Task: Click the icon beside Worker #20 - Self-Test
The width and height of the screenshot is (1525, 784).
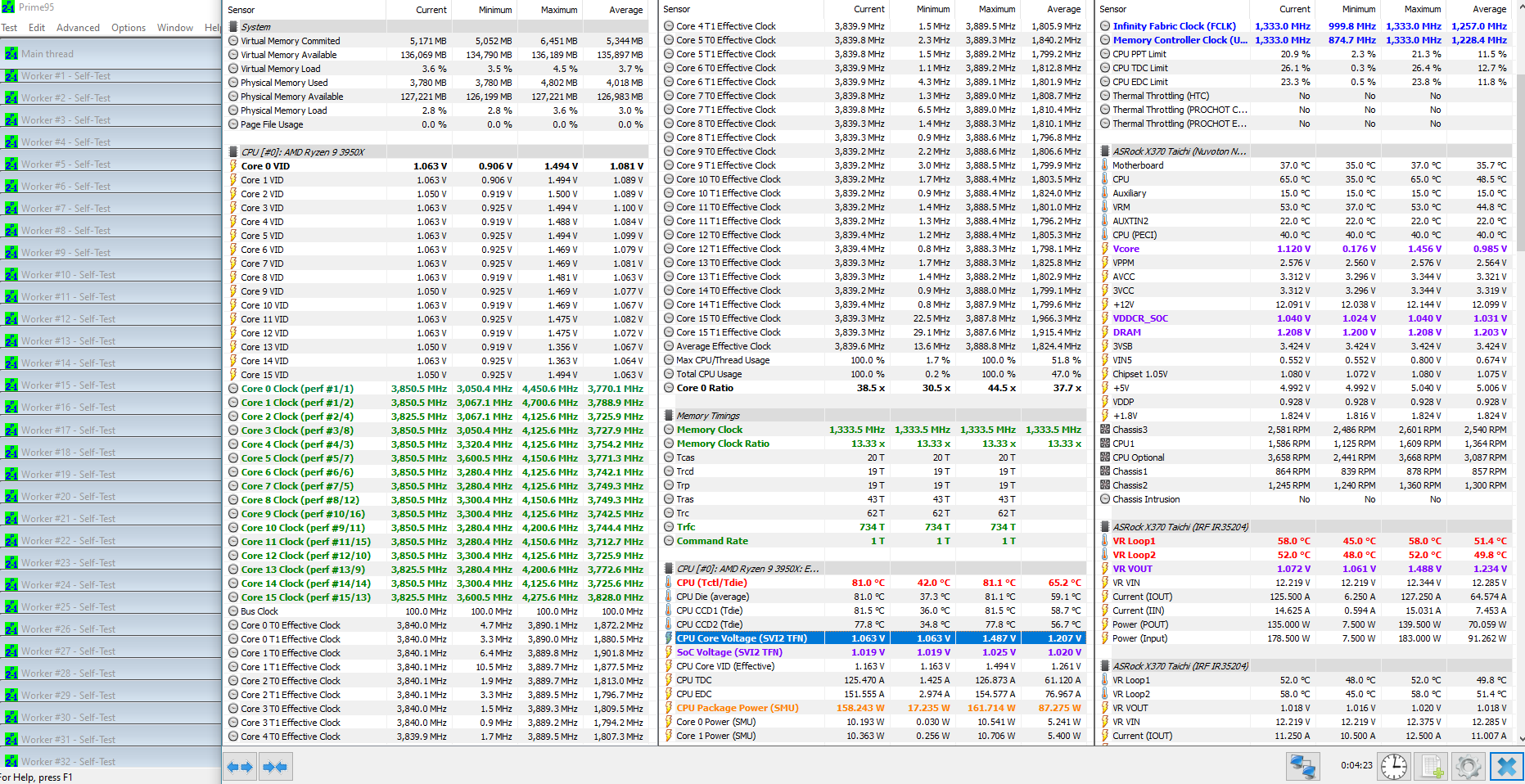Action: [x=11, y=497]
